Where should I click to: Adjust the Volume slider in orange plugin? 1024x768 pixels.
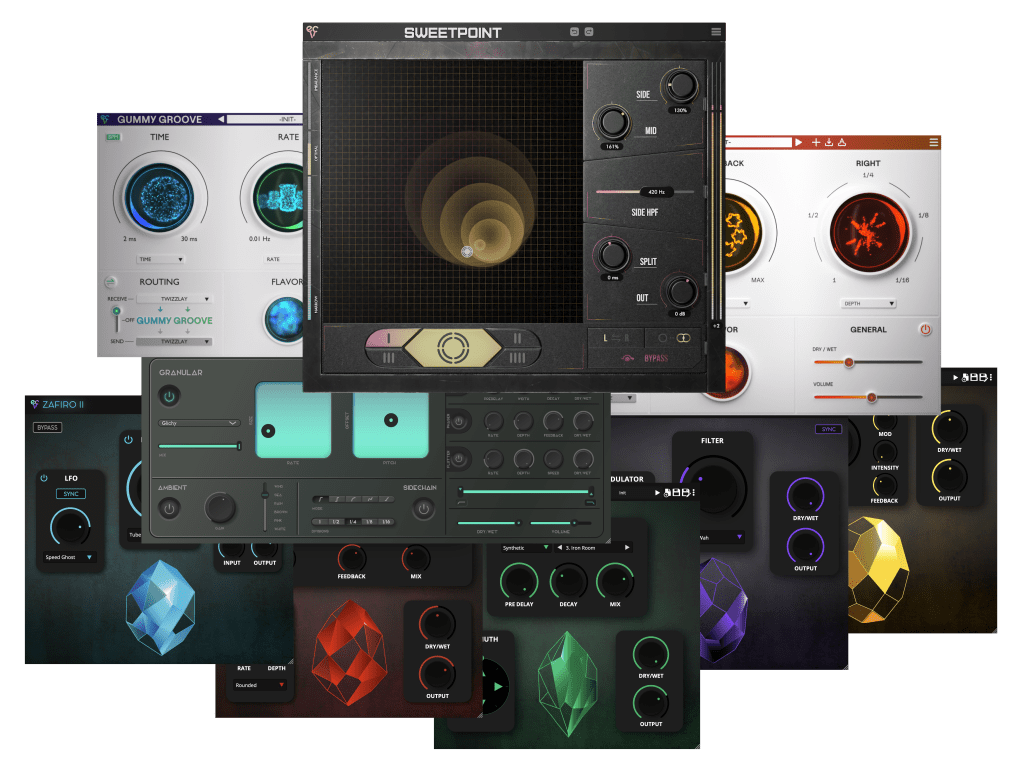[x=867, y=396]
